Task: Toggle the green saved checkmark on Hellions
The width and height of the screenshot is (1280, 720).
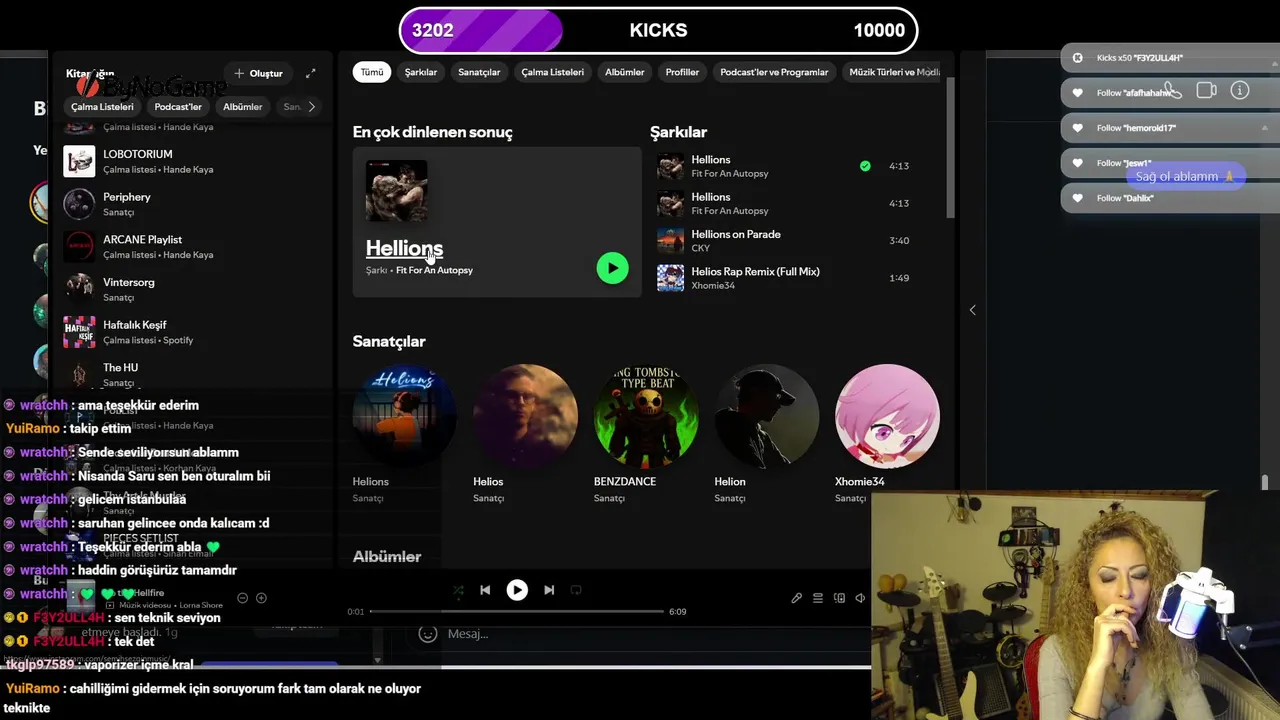Action: [x=865, y=166]
